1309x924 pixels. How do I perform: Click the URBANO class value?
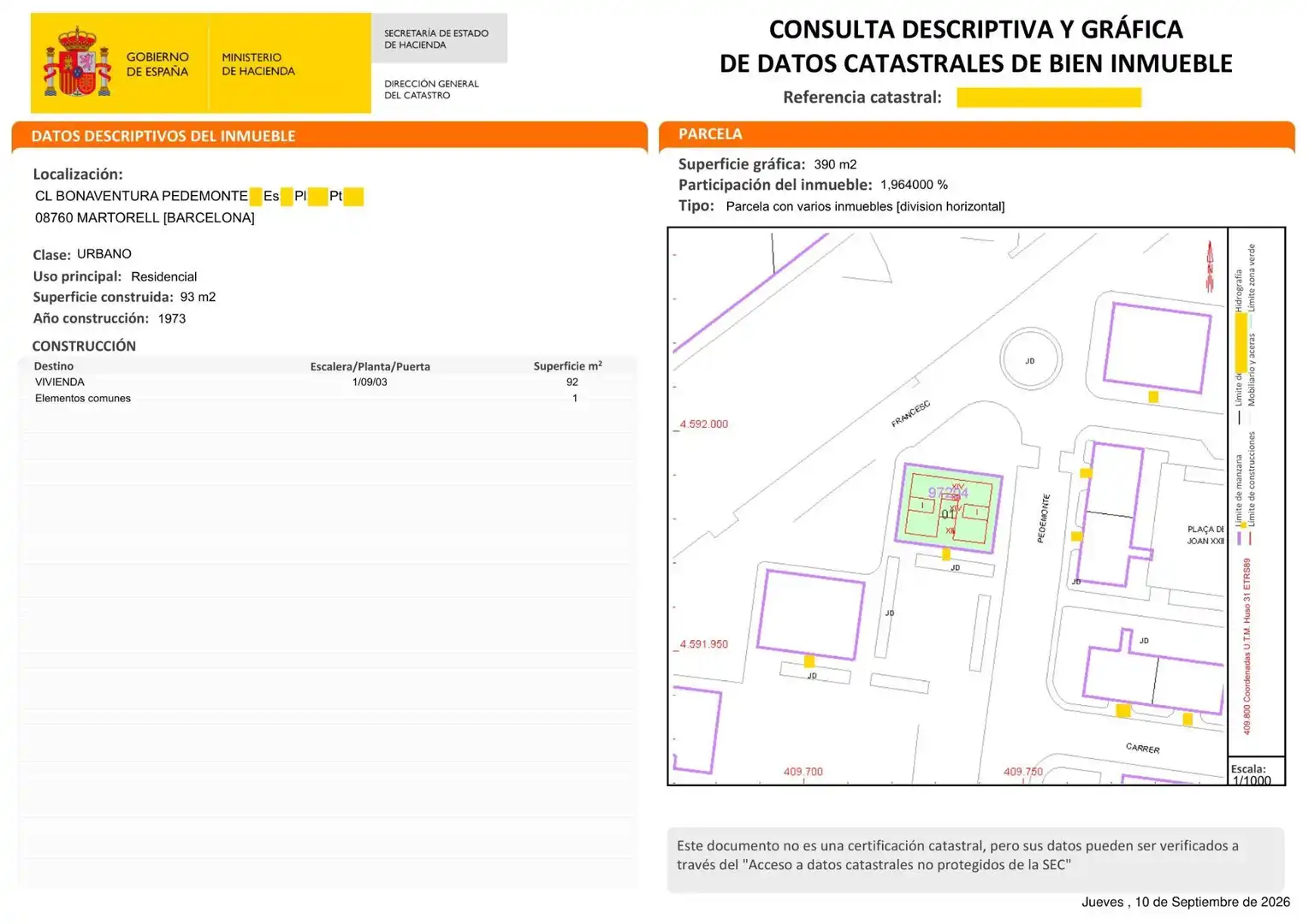click(104, 254)
